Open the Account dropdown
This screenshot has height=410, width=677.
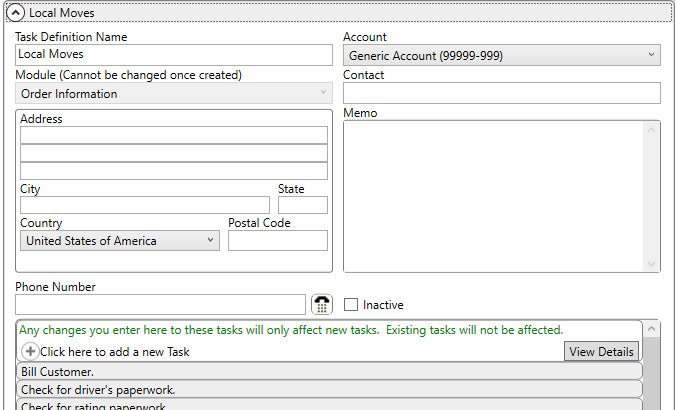point(501,55)
